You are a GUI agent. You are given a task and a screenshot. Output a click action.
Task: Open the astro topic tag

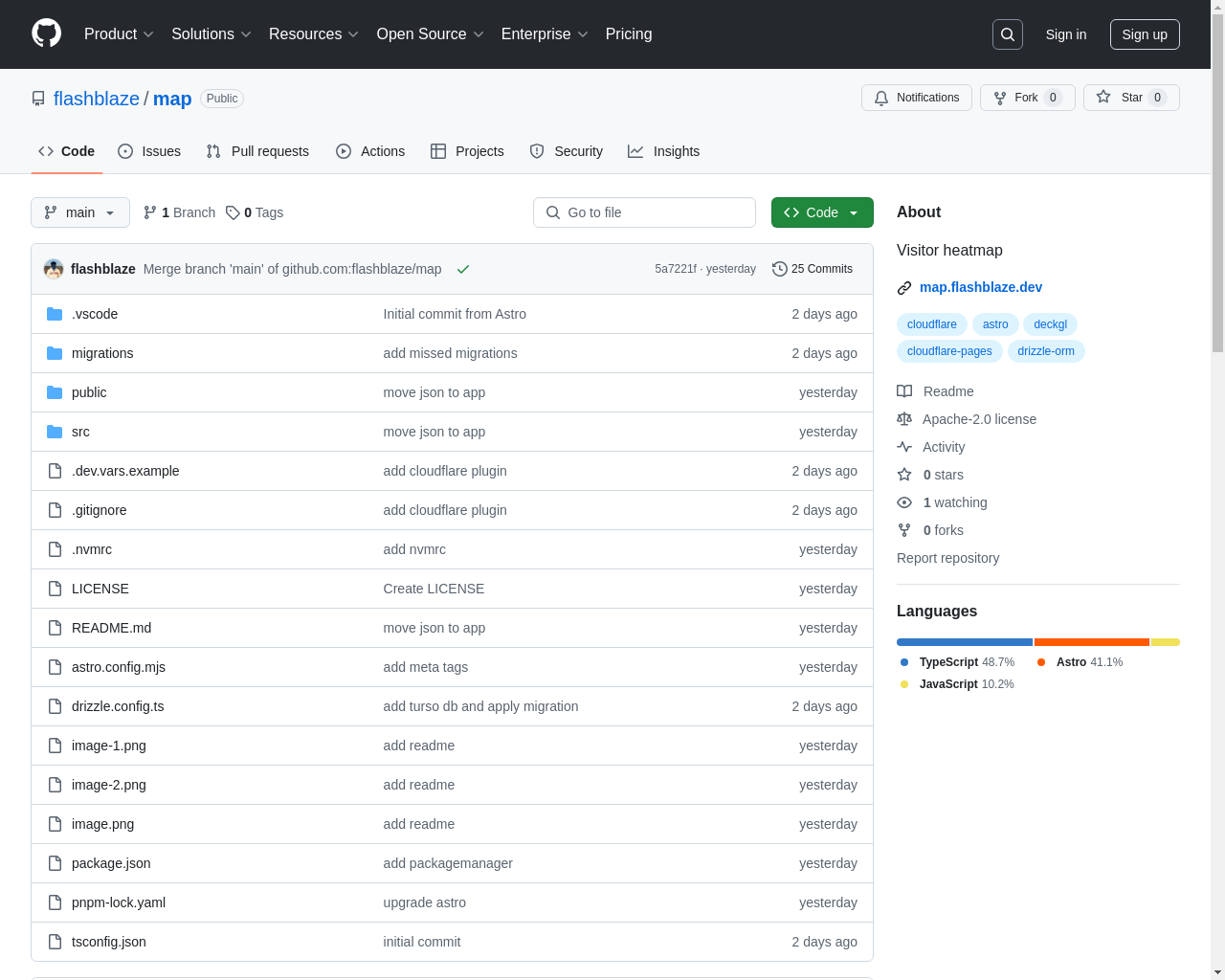click(x=995, y=324)
